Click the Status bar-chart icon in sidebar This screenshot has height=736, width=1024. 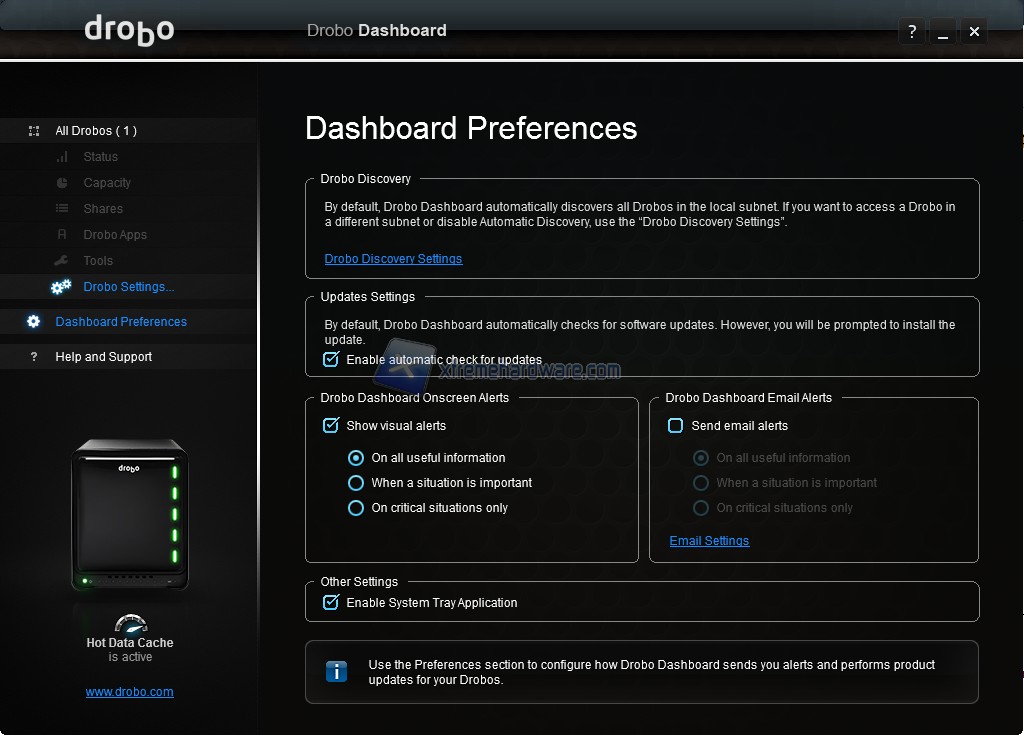click(x=62, y=157)
